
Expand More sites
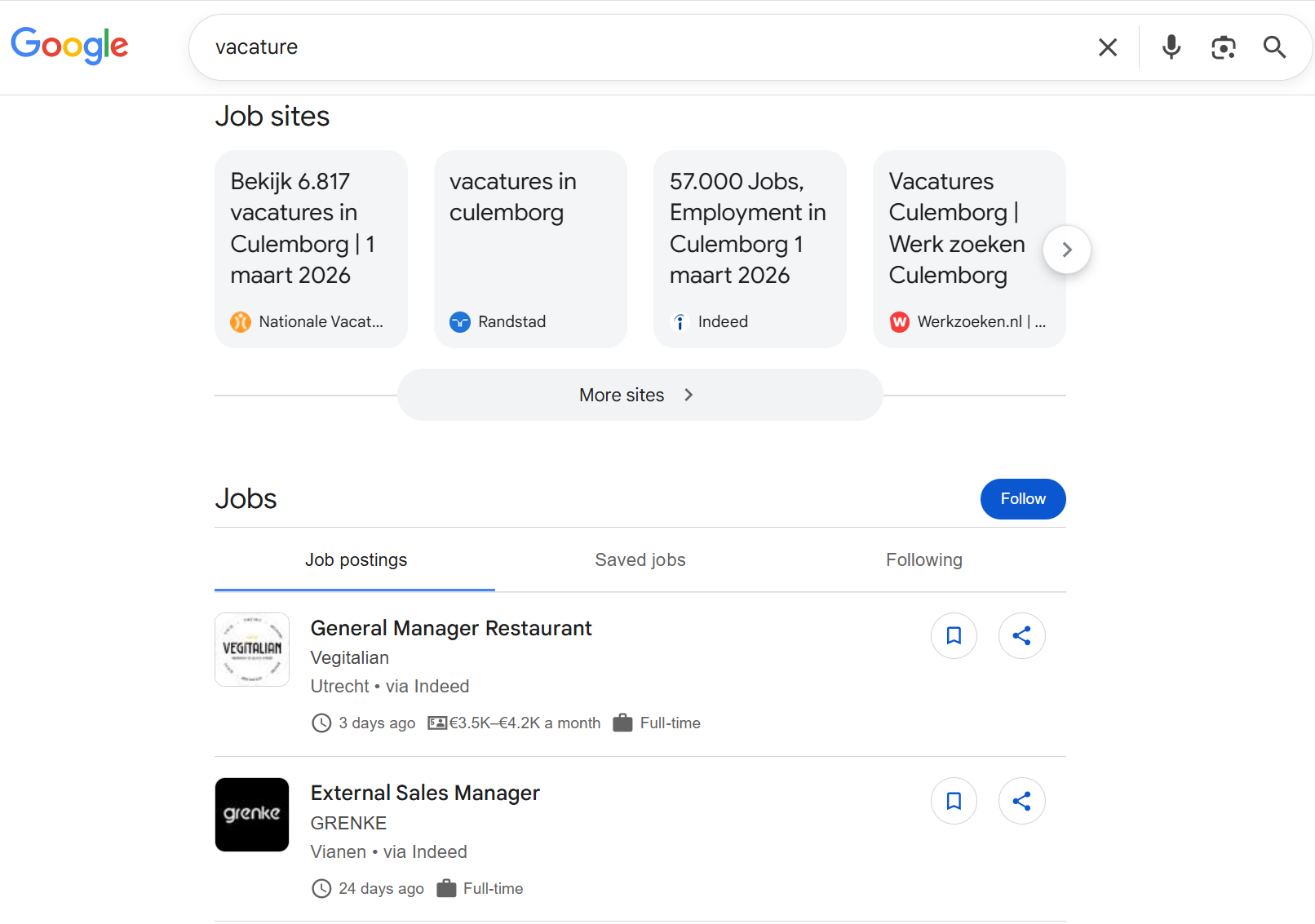click(x=640, y=395)
